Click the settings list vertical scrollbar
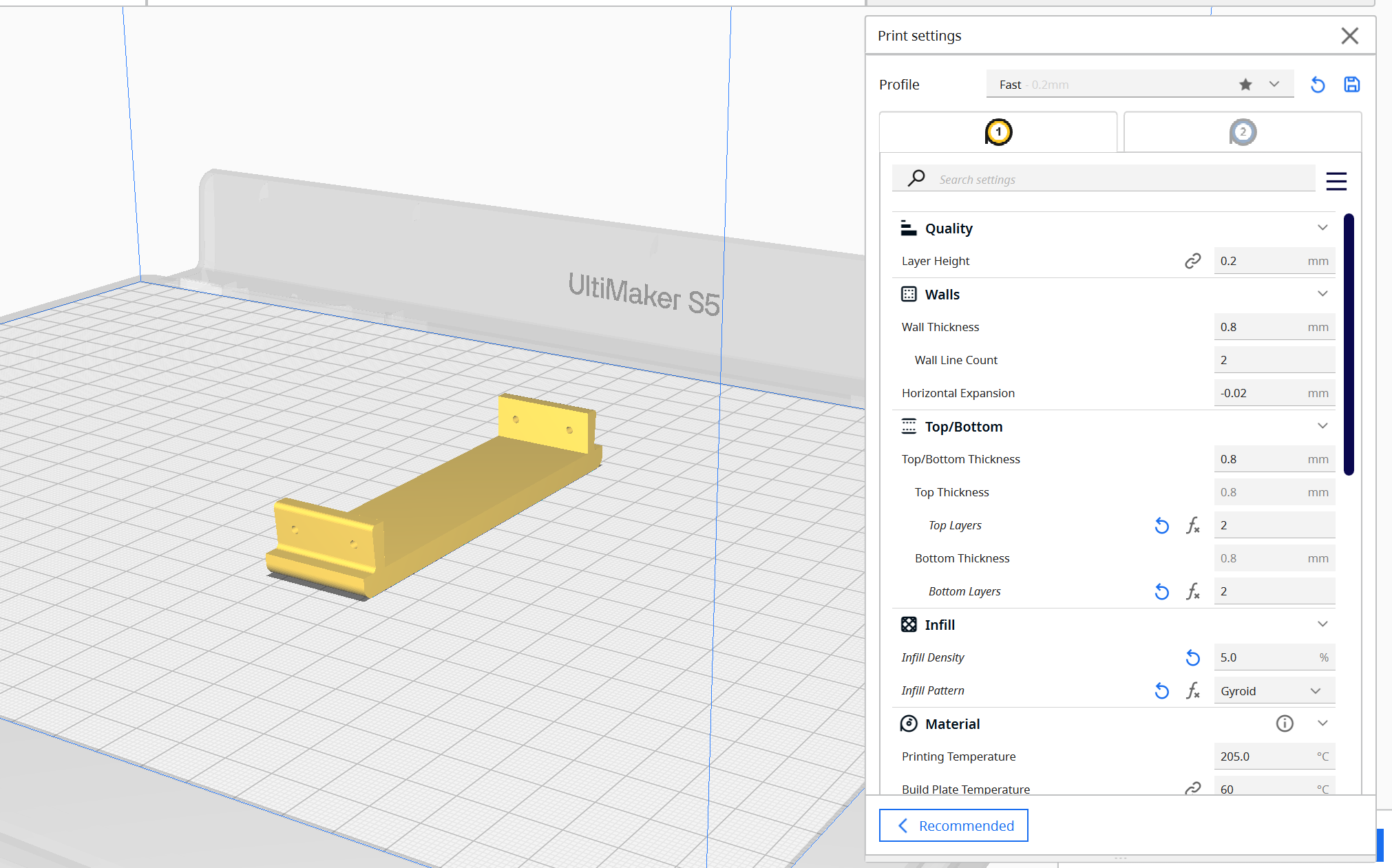 coord(1349,344)
